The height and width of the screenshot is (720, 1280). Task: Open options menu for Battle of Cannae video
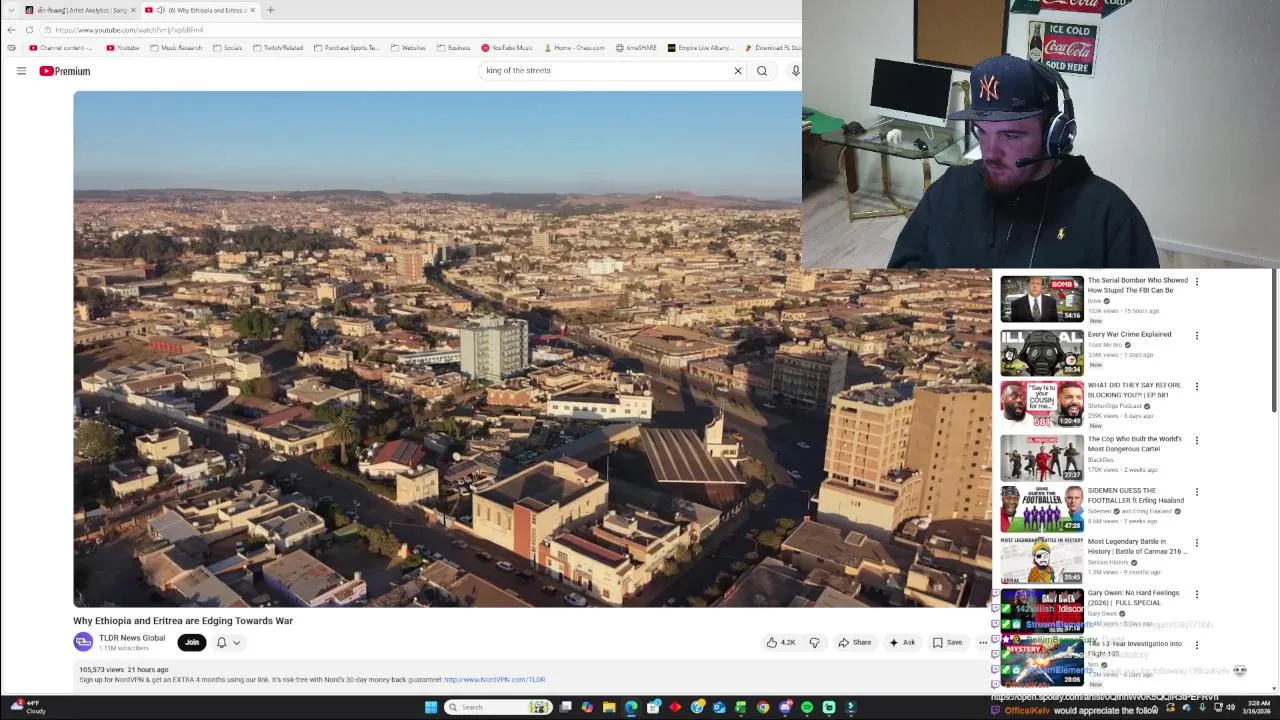click(x=1196, y=543)
